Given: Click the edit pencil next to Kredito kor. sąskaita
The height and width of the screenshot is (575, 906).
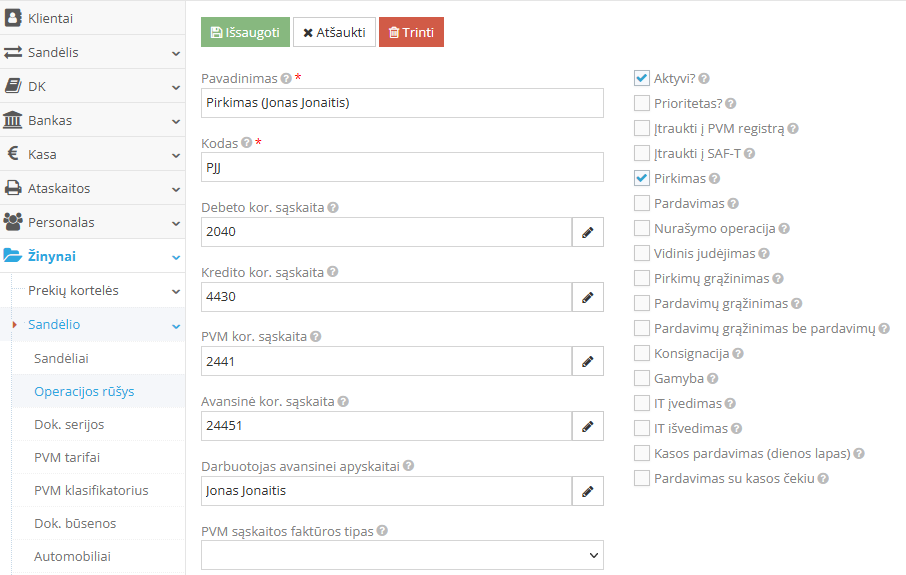Looking at the screenshot, I should 588,297.
